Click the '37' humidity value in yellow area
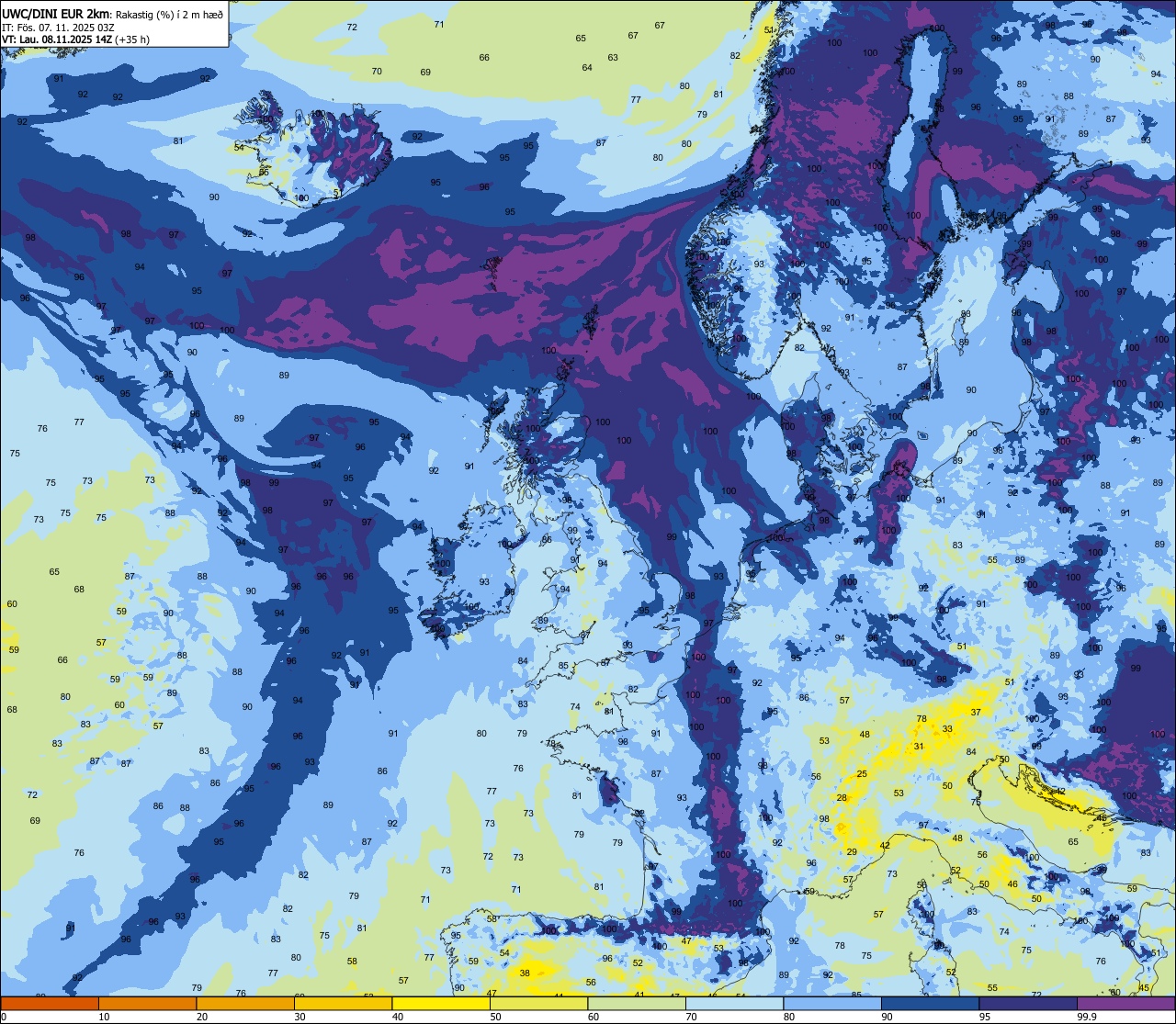Image resolution: width=1176 pixels, height=1024 pixels. (x=976, y=712)
